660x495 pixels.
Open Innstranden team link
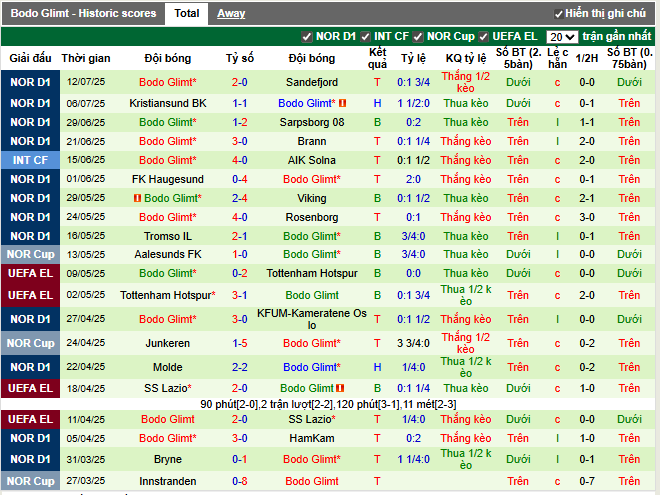point(168,481)
